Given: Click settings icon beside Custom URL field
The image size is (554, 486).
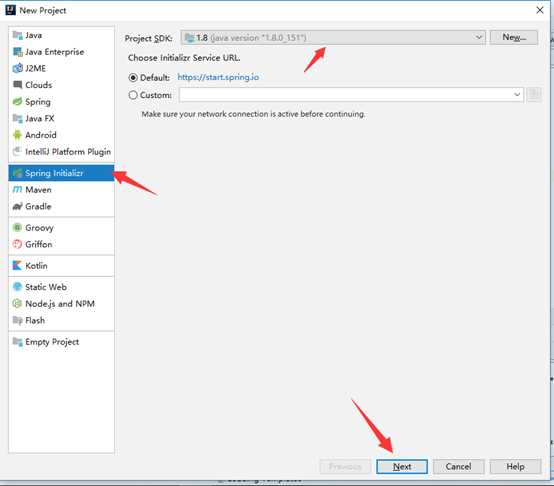Looking at the screenshot, I should coord(534,95).
